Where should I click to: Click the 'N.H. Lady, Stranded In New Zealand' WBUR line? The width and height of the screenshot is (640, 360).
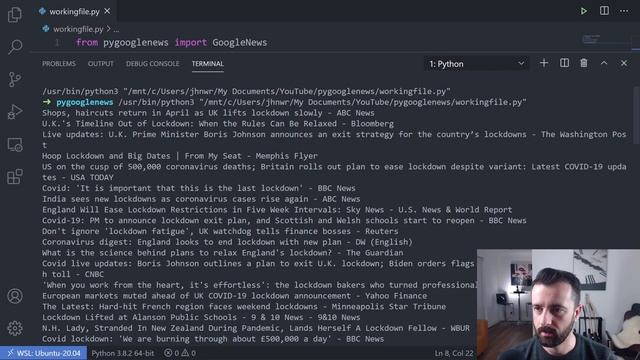coord(256,328)
